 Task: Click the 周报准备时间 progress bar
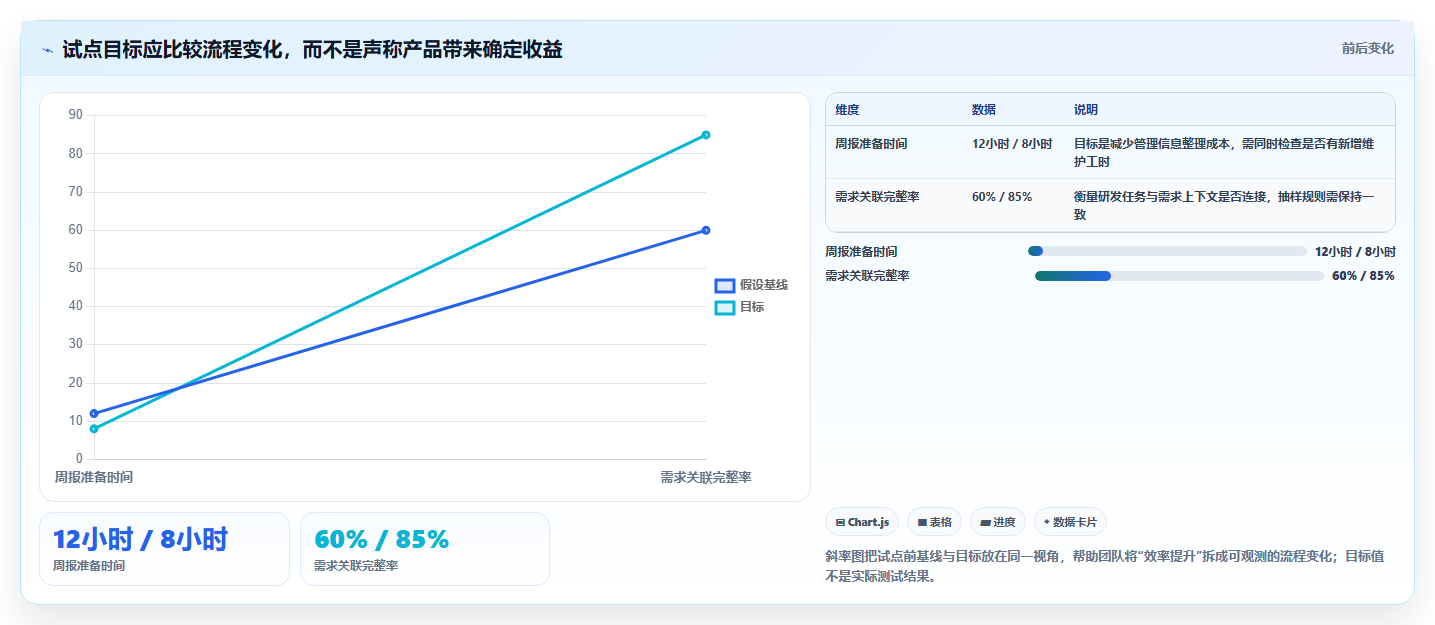tap(1167, 251)
